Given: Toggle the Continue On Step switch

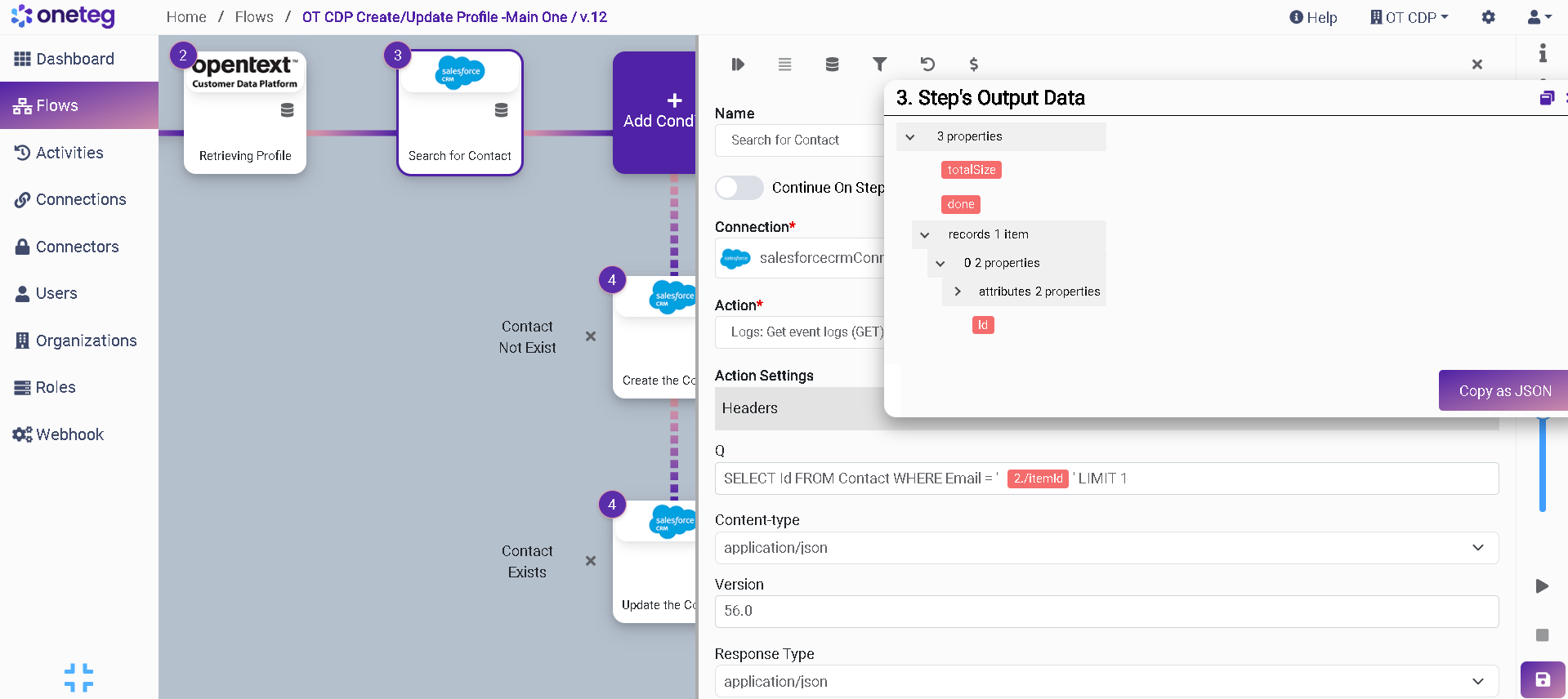Looking at the screenshot, I should 739,188.
